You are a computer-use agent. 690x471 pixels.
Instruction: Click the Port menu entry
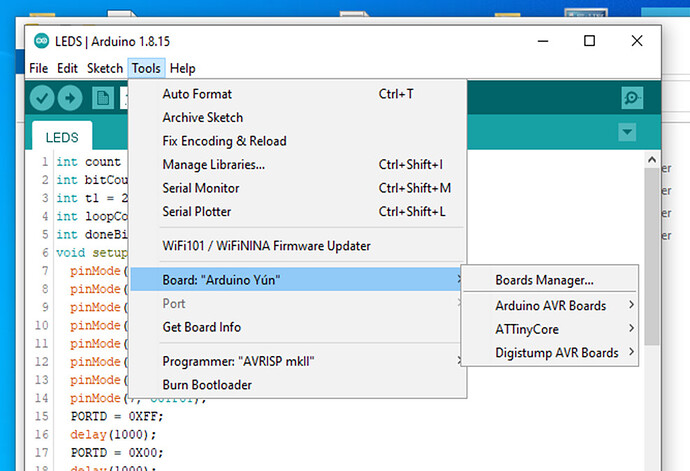point(297,304)
